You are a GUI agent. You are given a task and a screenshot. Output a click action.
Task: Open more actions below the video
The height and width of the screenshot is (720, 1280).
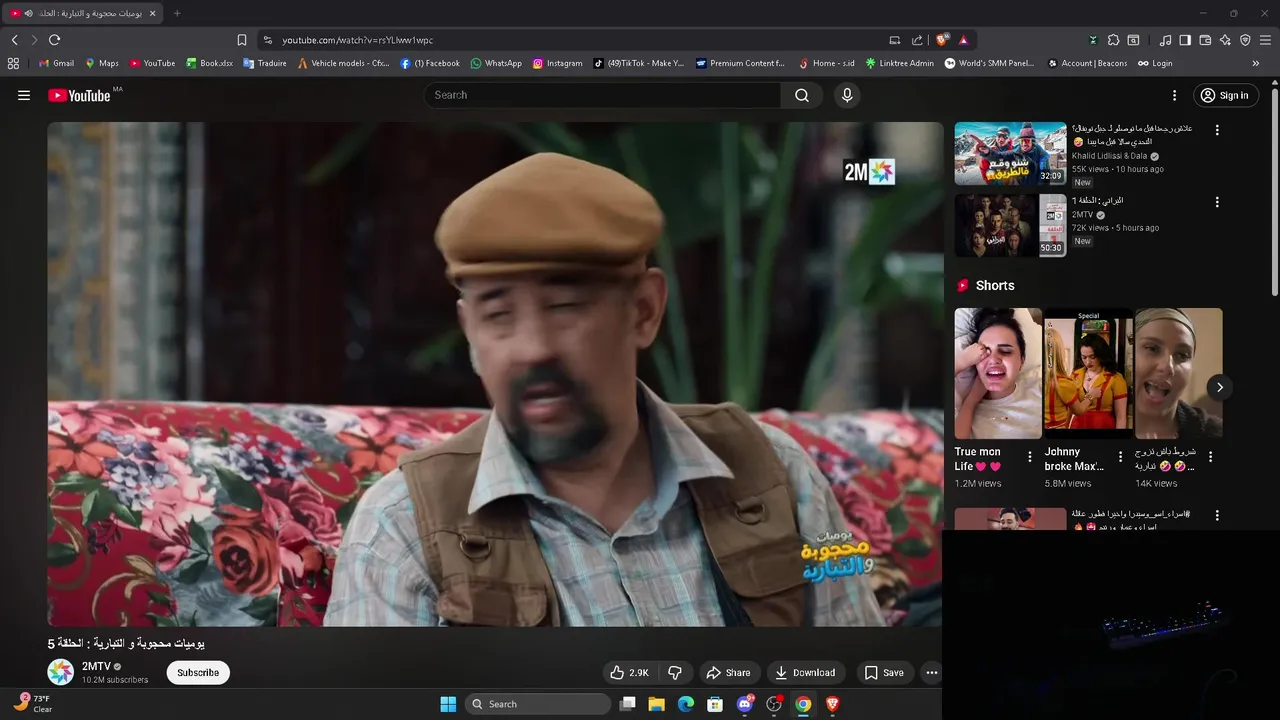click(932, 673)
